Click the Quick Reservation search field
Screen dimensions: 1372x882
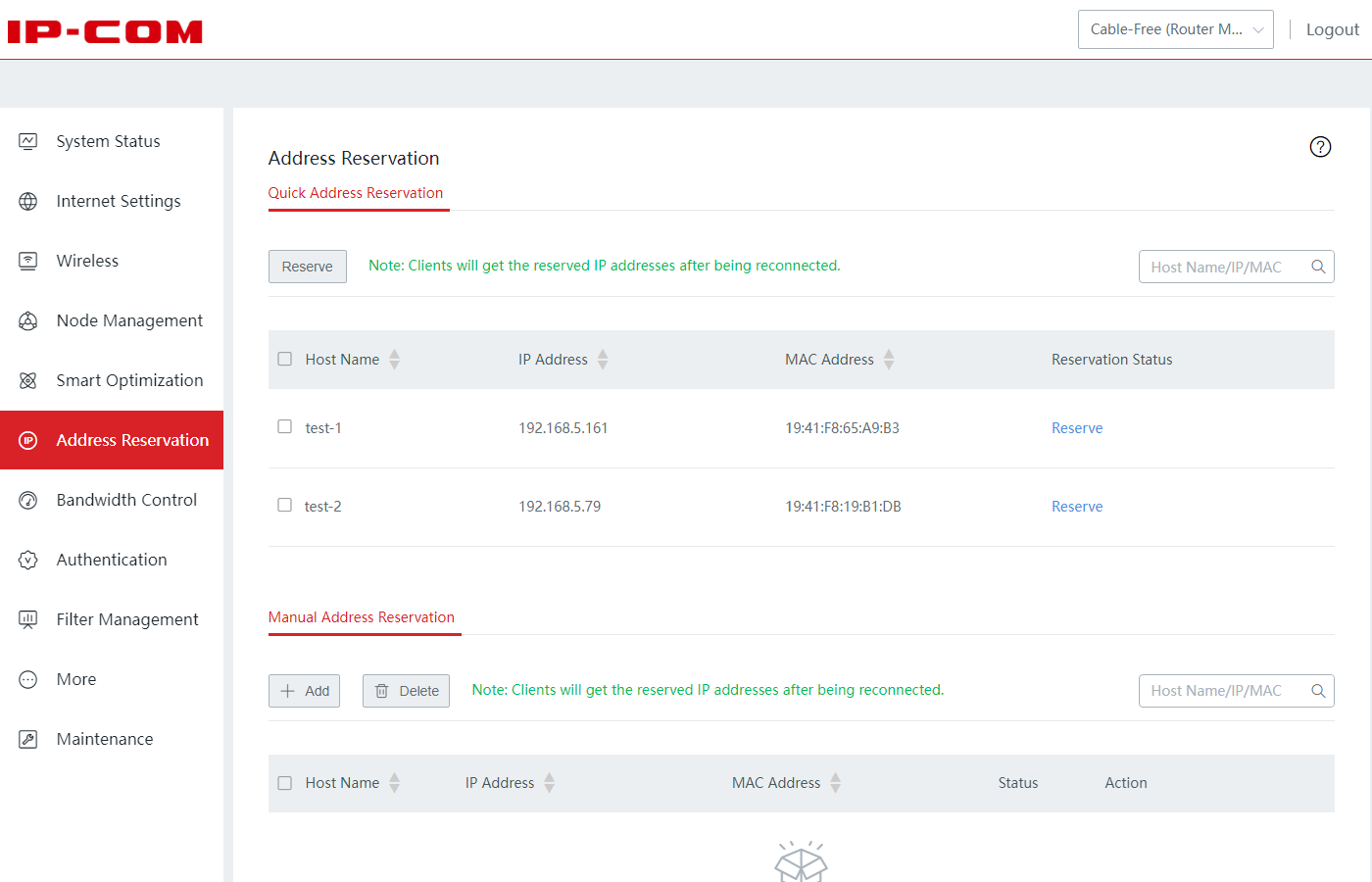coord(1225,267)
